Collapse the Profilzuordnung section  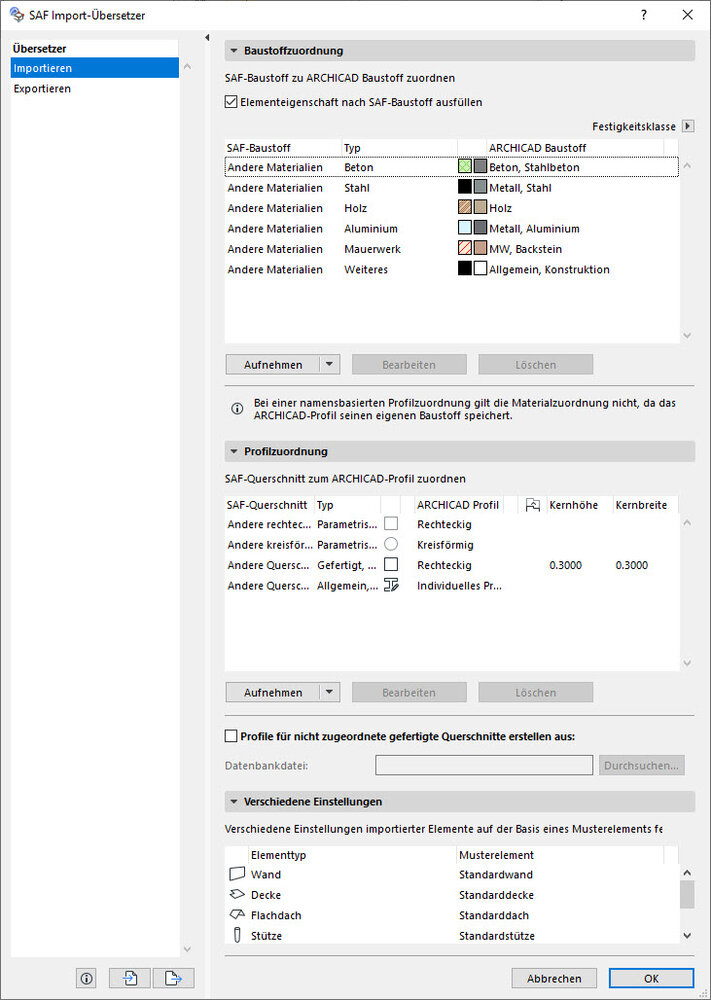(233, 452)
